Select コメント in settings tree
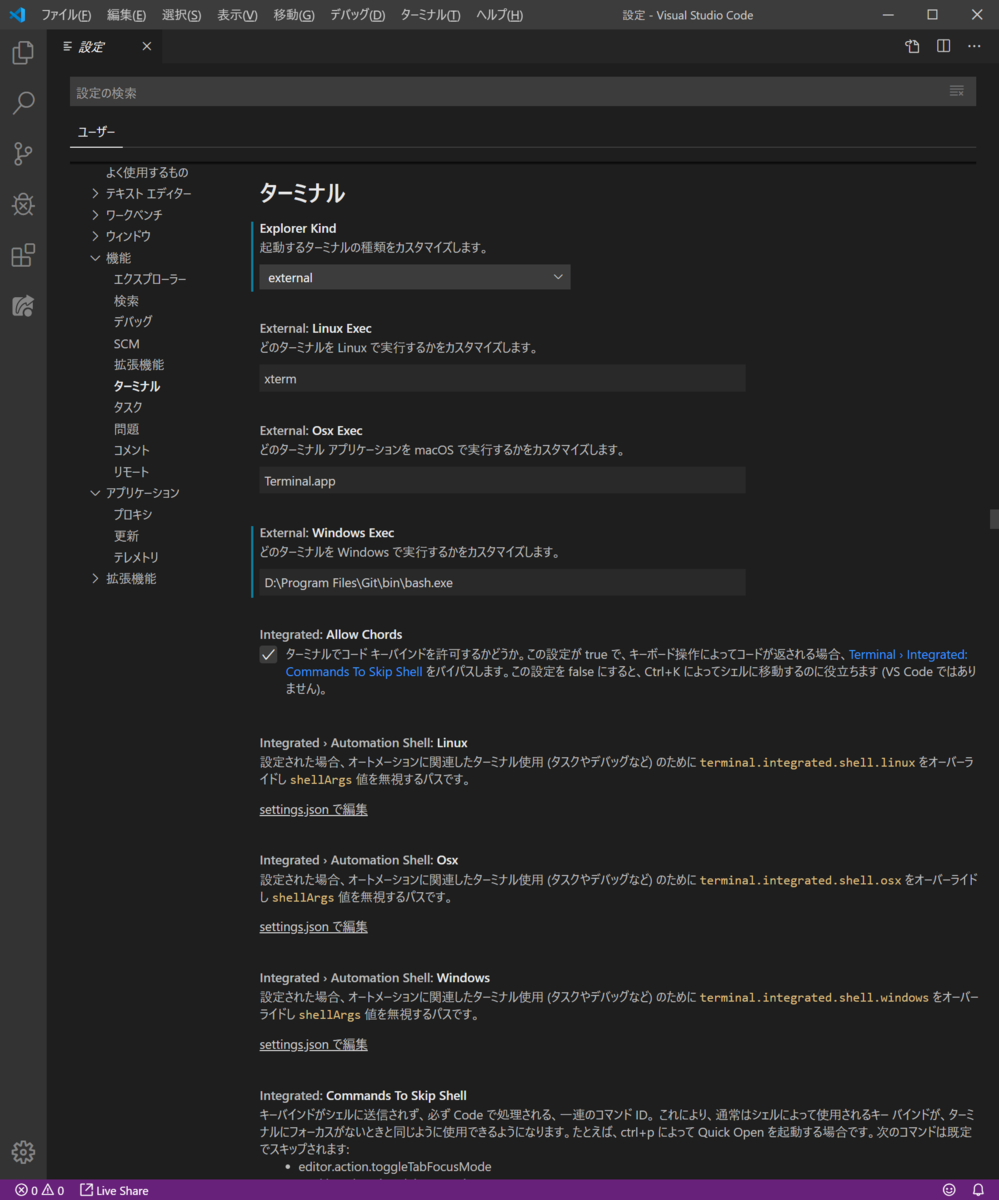Viewport: 999px width, 1200px height. (x=132, y=451)
